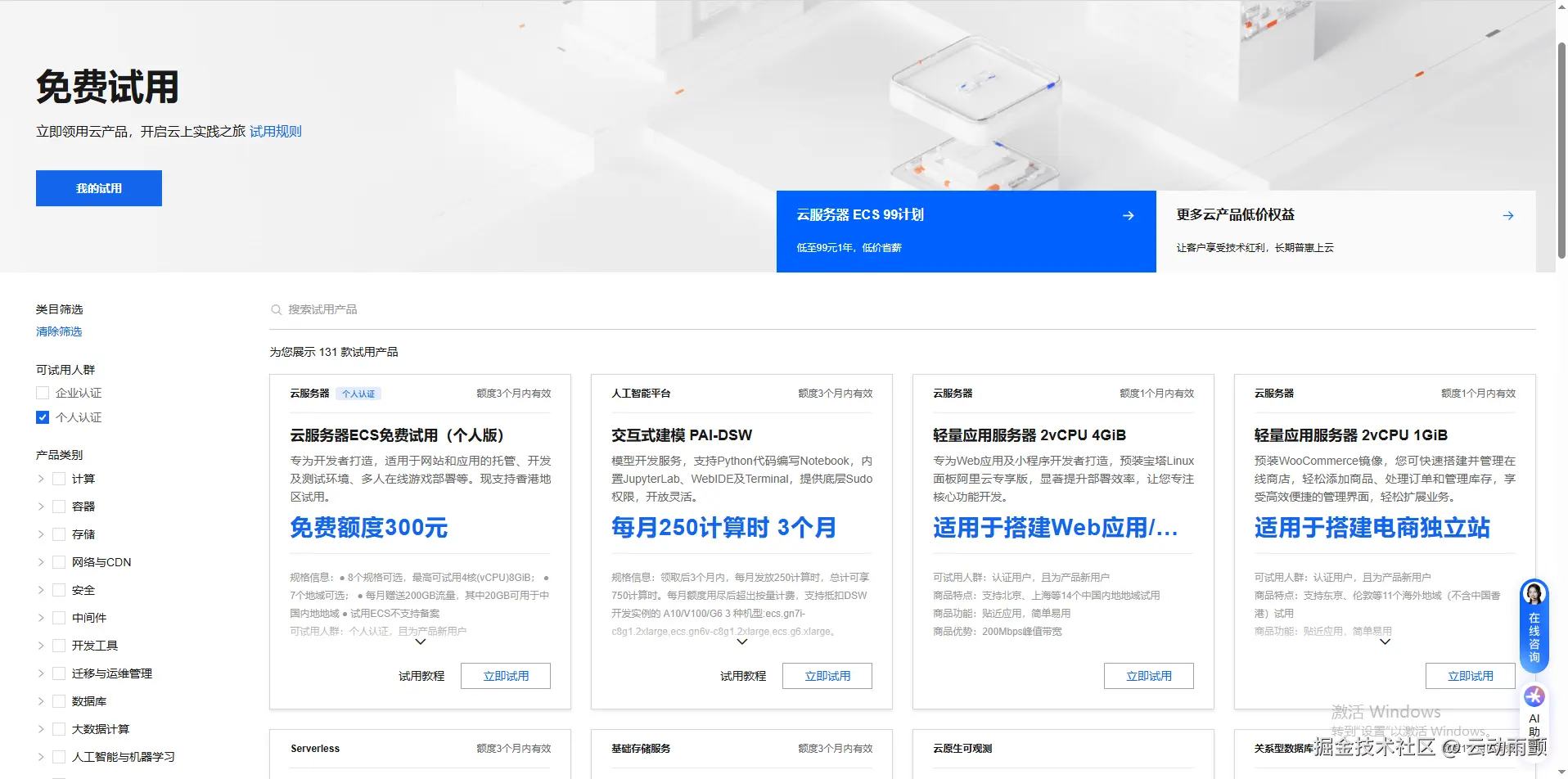Click the 为您展示 131 款试用产品 text
1568x779 pixels.
334,352
